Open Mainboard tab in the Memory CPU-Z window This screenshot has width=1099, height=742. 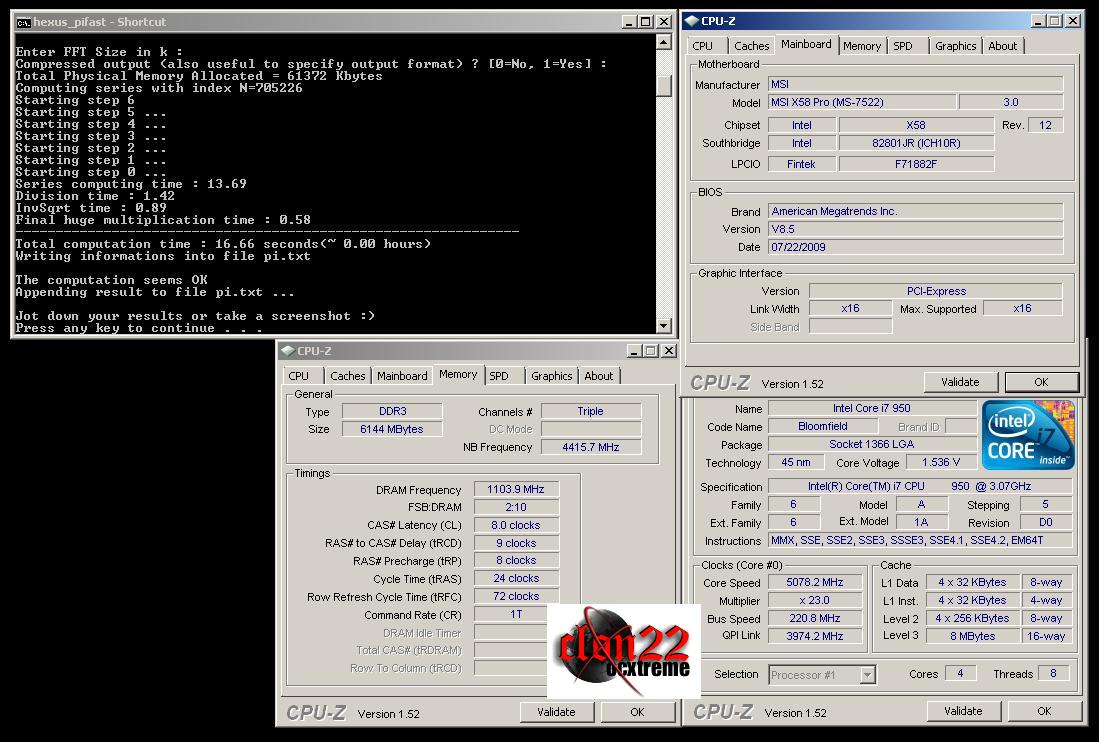tap(402, 376)
